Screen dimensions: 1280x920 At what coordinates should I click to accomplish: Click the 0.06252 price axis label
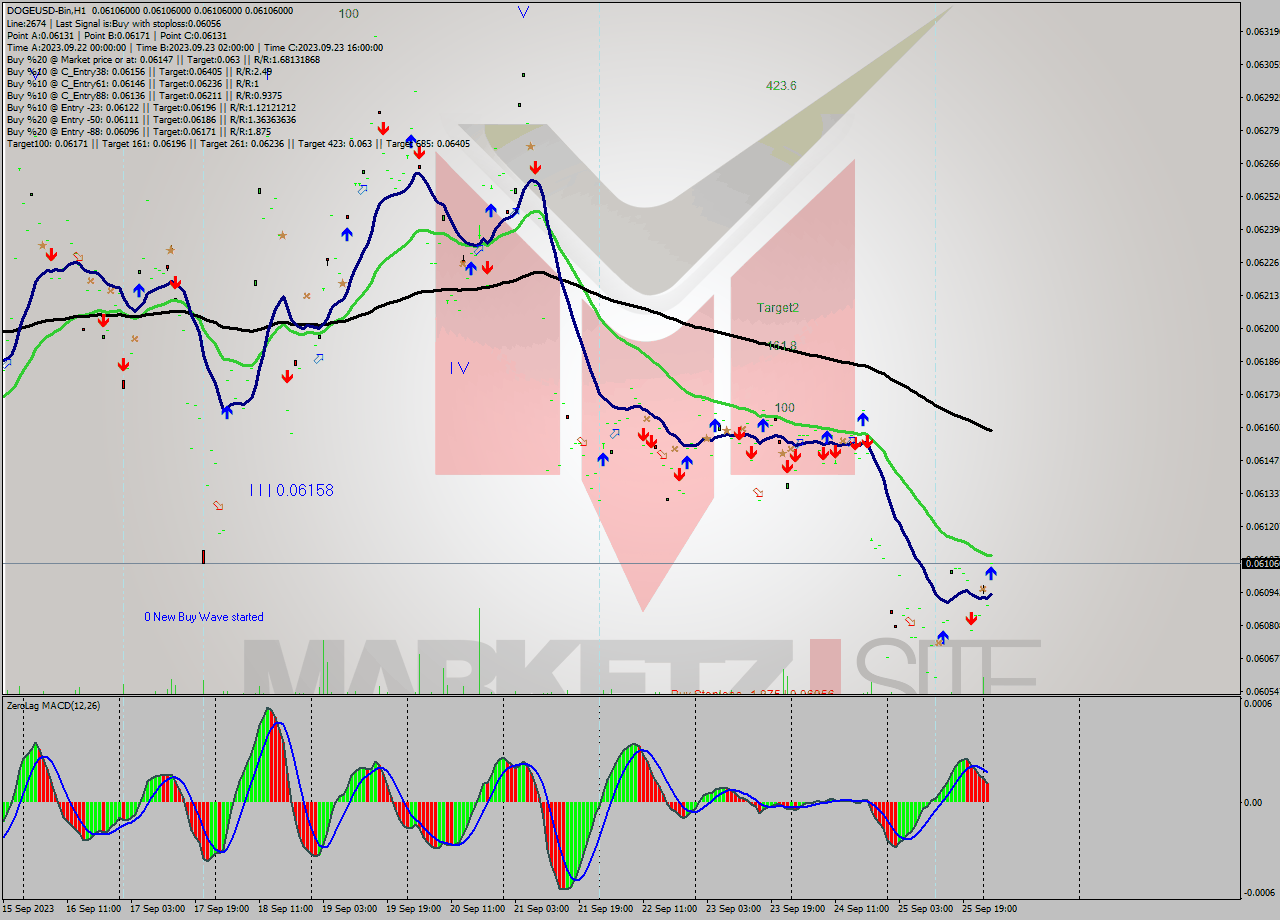point(1263,196)
